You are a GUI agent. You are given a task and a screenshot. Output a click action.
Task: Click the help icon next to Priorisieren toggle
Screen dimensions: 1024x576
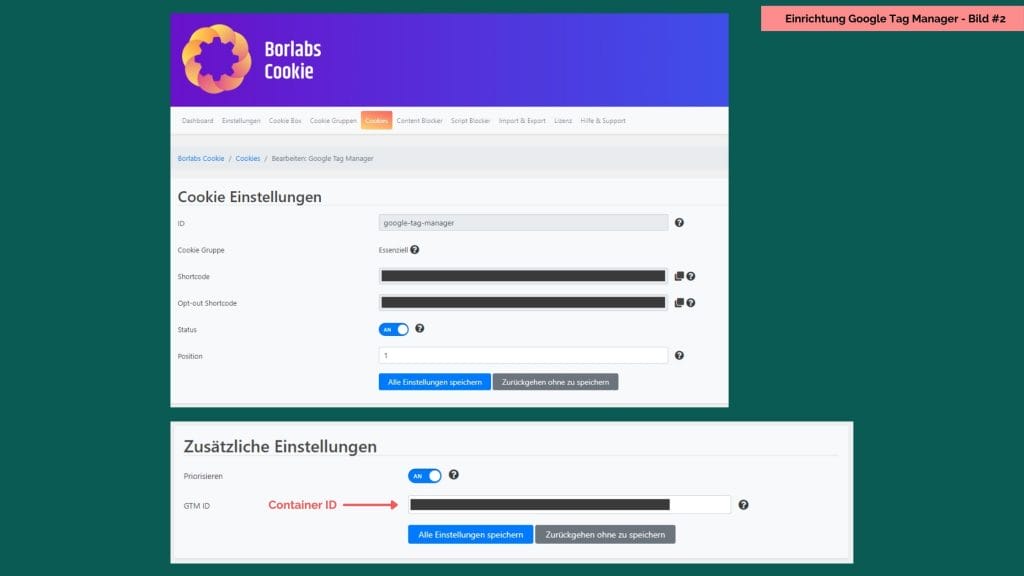454,475
